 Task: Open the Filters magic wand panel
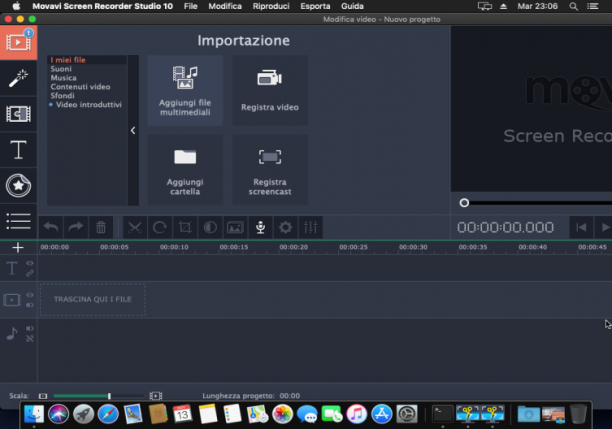18,78
